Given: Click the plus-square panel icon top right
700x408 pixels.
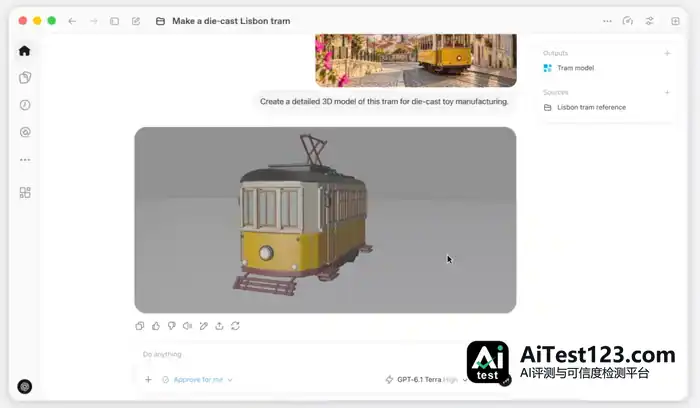Looking at the screenshot, I should 675,21.
